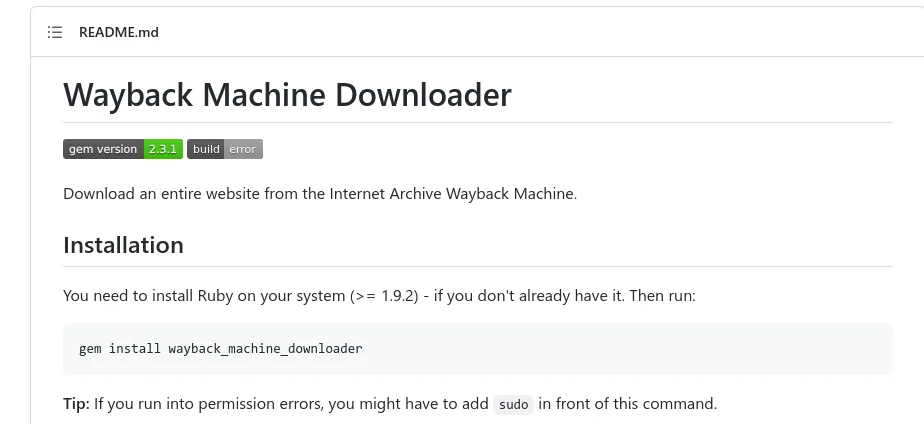Click the Installation section heading
Screen dimensions: 924x424
(123, 244)
